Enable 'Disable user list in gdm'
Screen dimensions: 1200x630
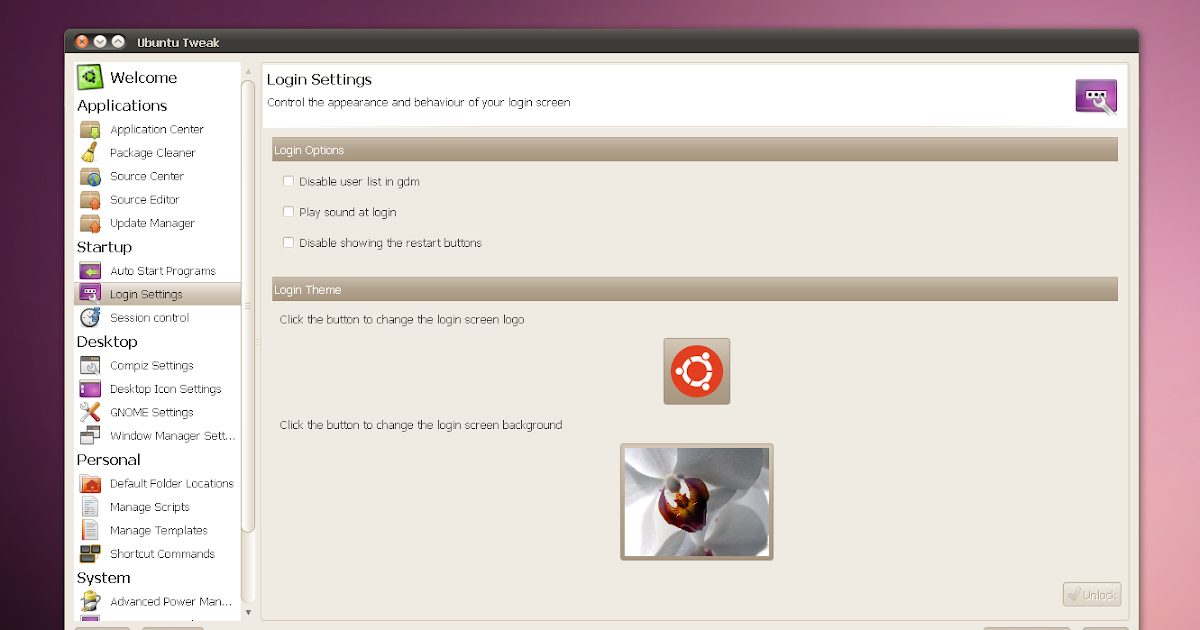coord(288,181)
